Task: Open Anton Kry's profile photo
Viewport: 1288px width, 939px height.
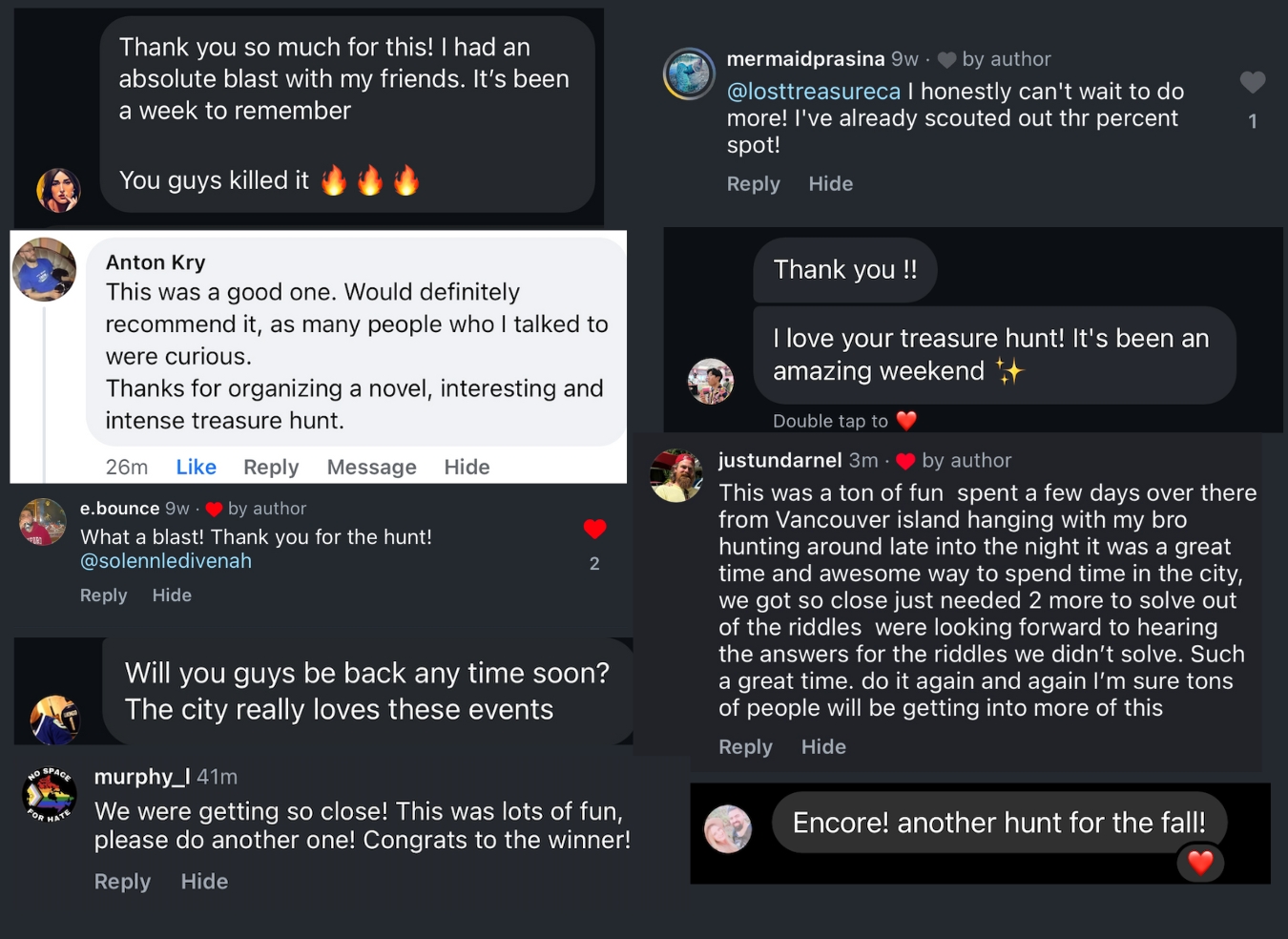Action: pyautogui.click(x=44, y=269)
